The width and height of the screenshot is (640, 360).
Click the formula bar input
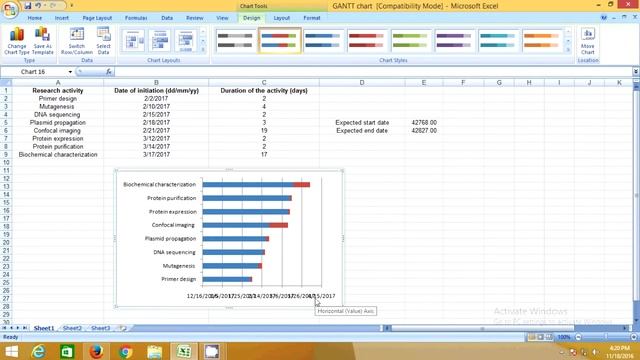coord(373,72)
